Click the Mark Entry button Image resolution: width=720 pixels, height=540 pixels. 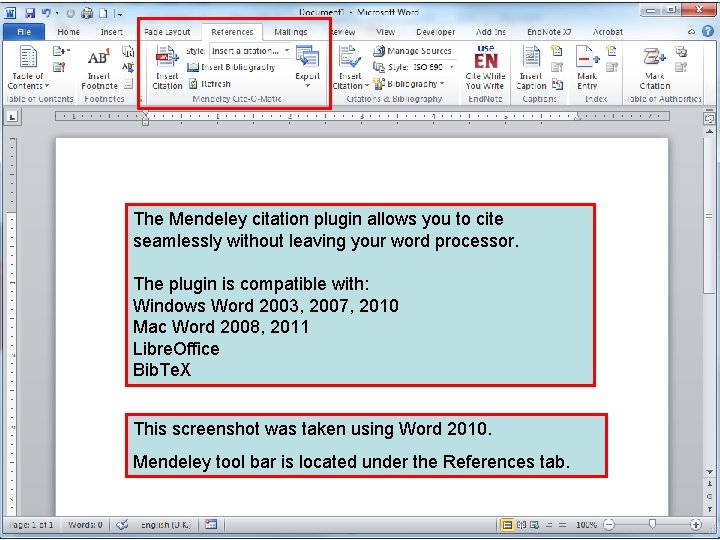point(587,68)
